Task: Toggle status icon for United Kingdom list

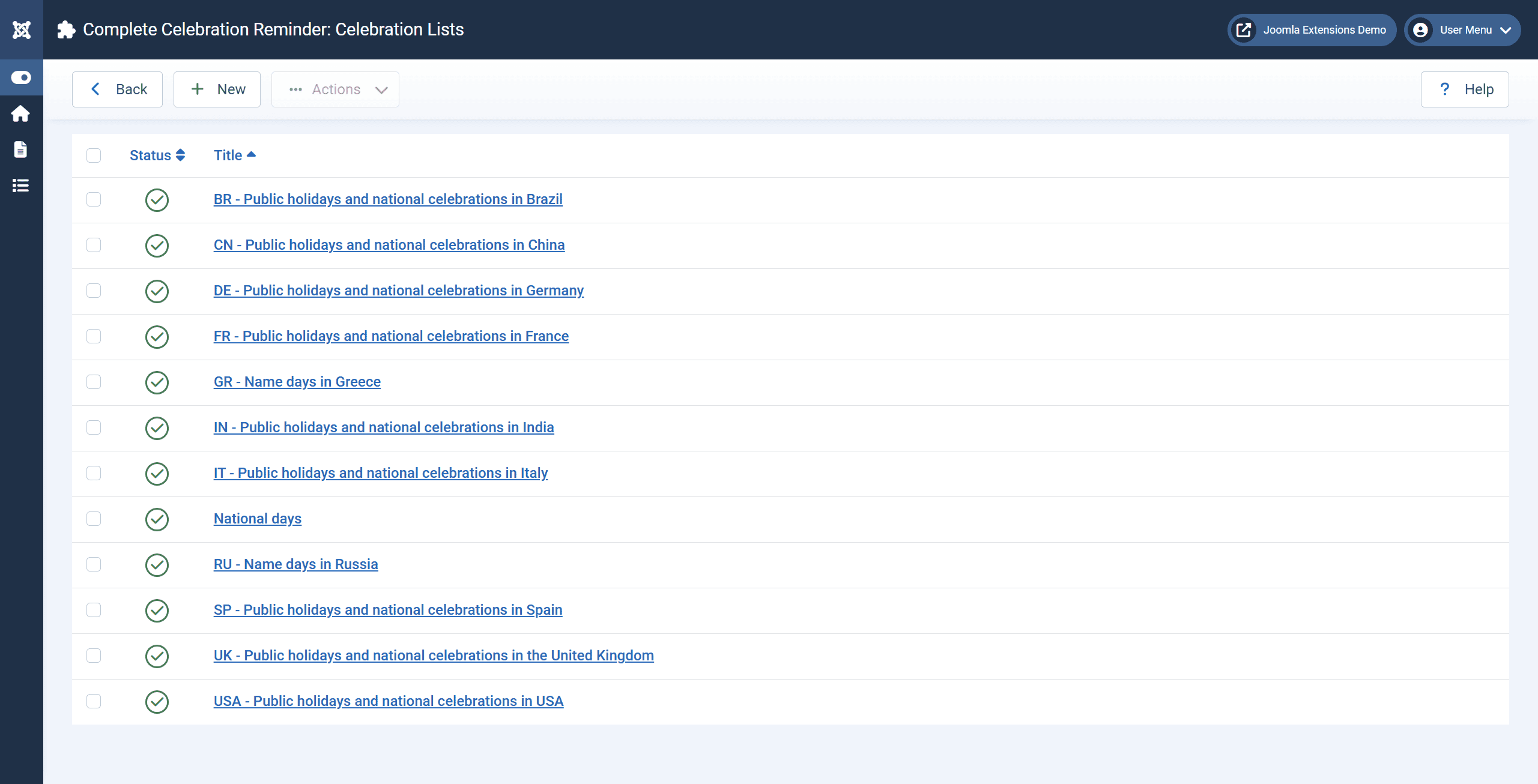Action: (x=157, y=656)
